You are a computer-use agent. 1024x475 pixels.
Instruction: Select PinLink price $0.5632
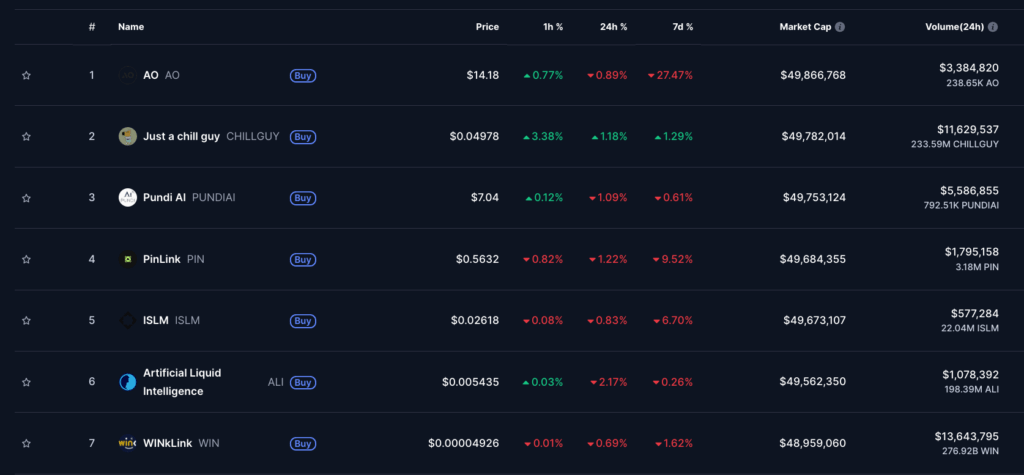(x=477, y=259)
